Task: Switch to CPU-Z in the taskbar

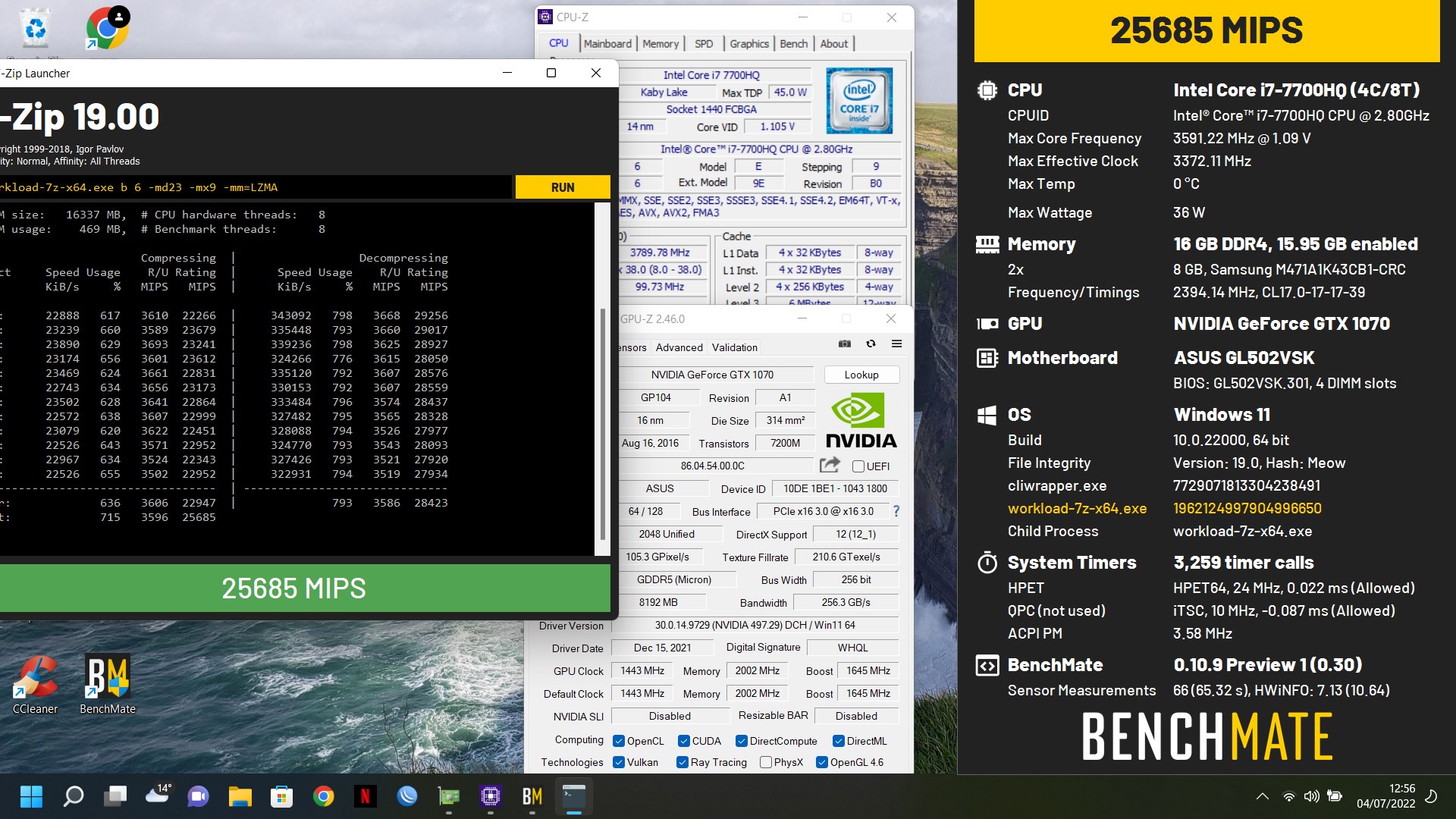Action: 491,796
